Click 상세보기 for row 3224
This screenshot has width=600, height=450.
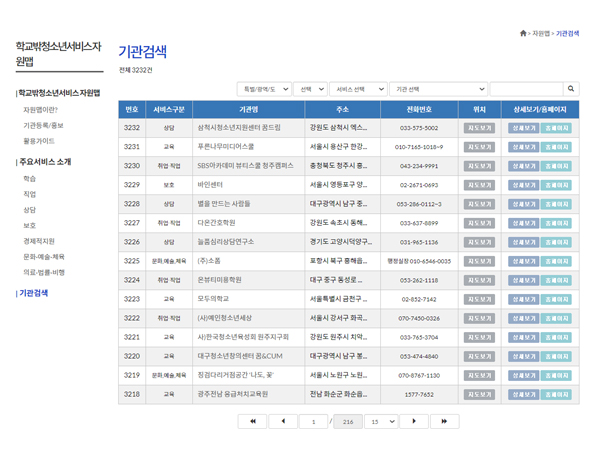pyautogui.click(x=524, y=280)
